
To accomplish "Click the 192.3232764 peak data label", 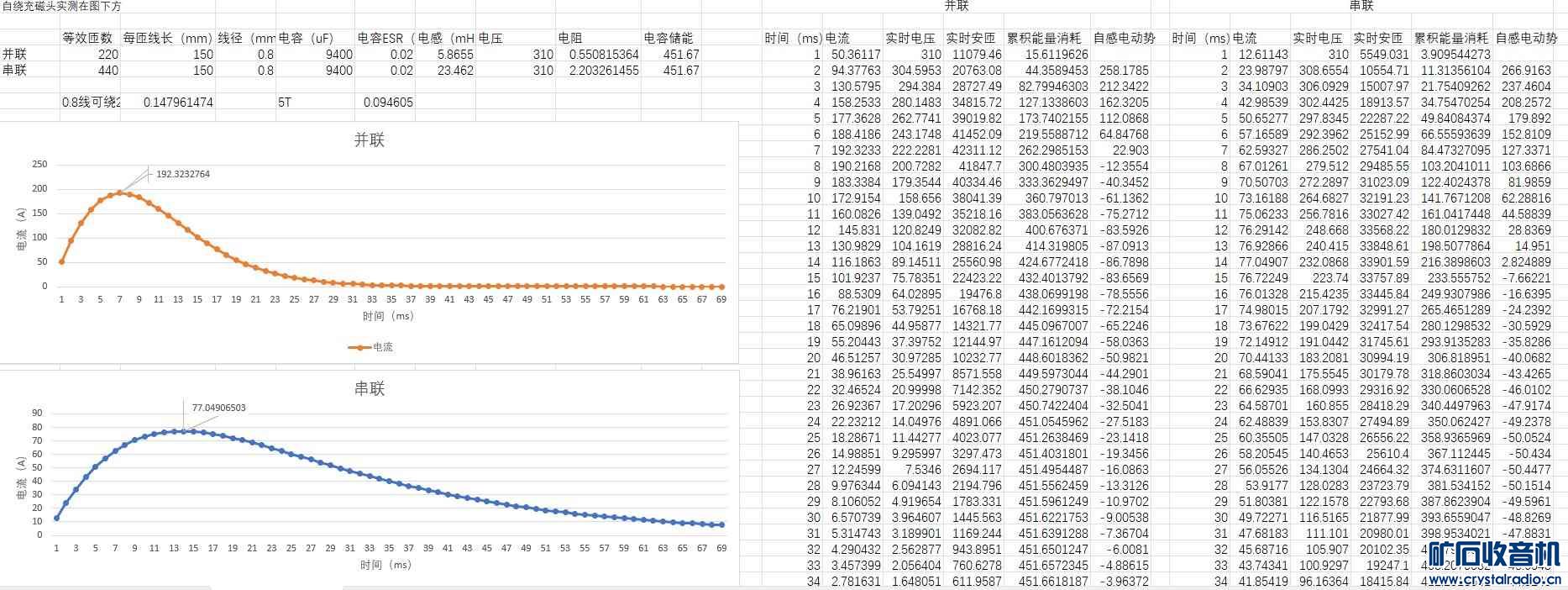I will pos(182,175).
